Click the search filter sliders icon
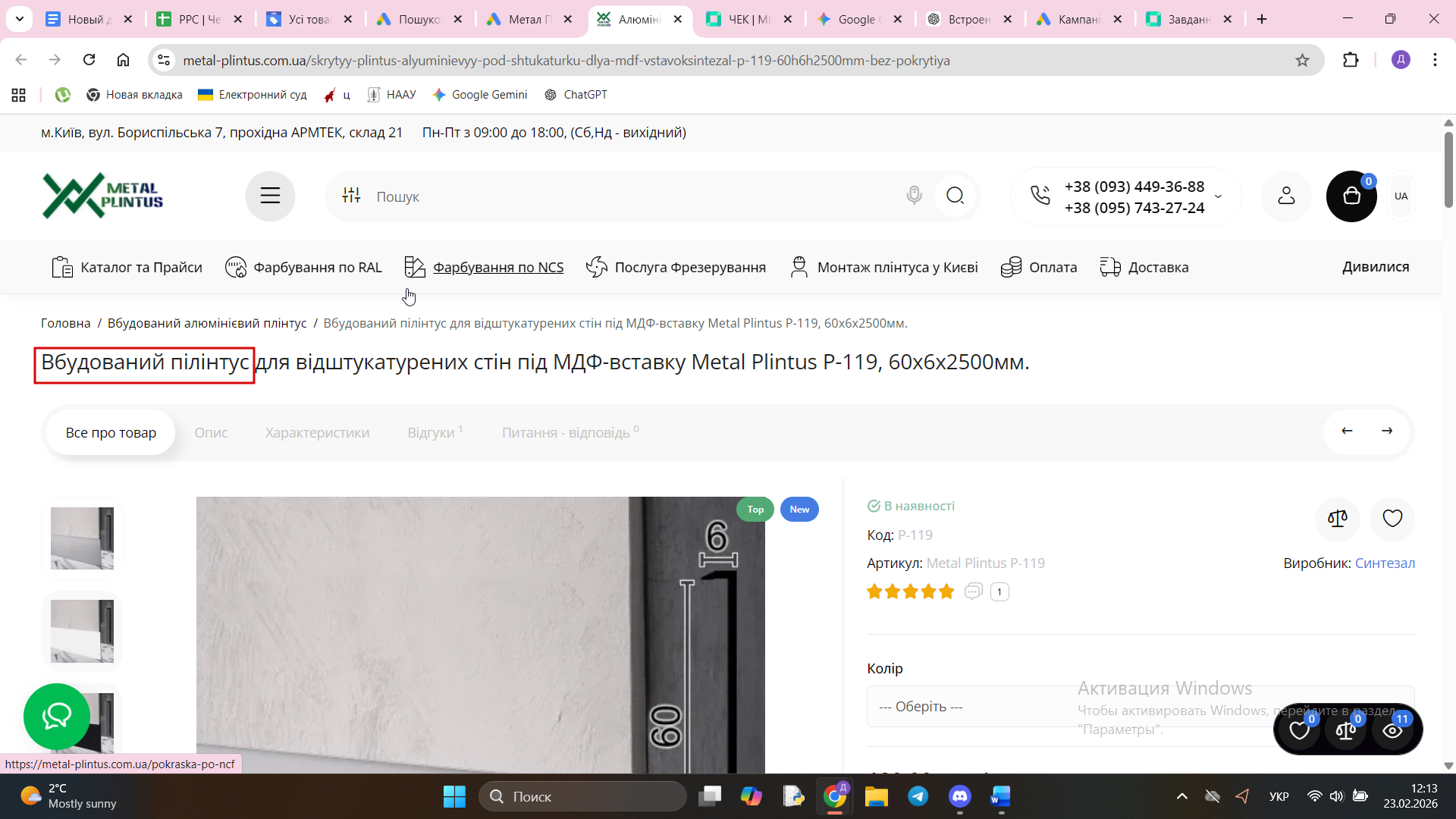This screenshot has height=819, width=1456. point(351,196)
